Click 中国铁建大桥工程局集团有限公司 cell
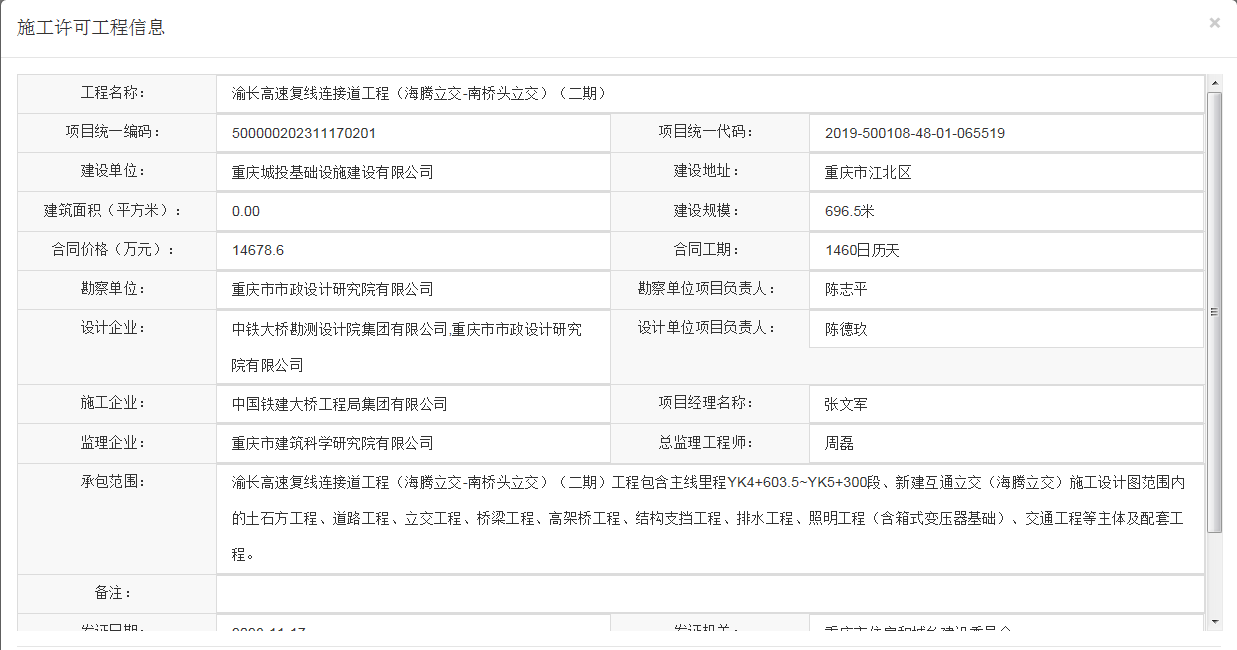The width and height of the screenshot is (1237, 650). [x=413, y=404]
